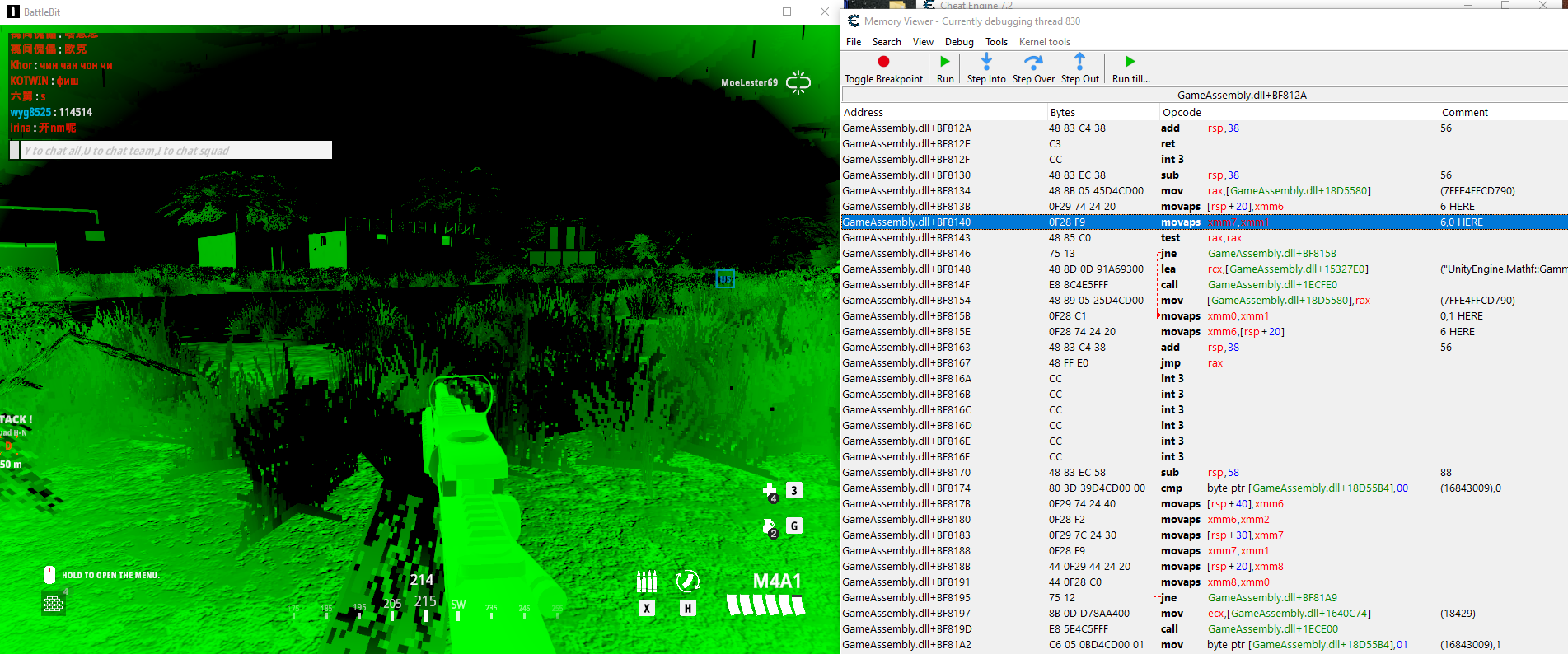Click the Address column header

[x=944, y=112]
